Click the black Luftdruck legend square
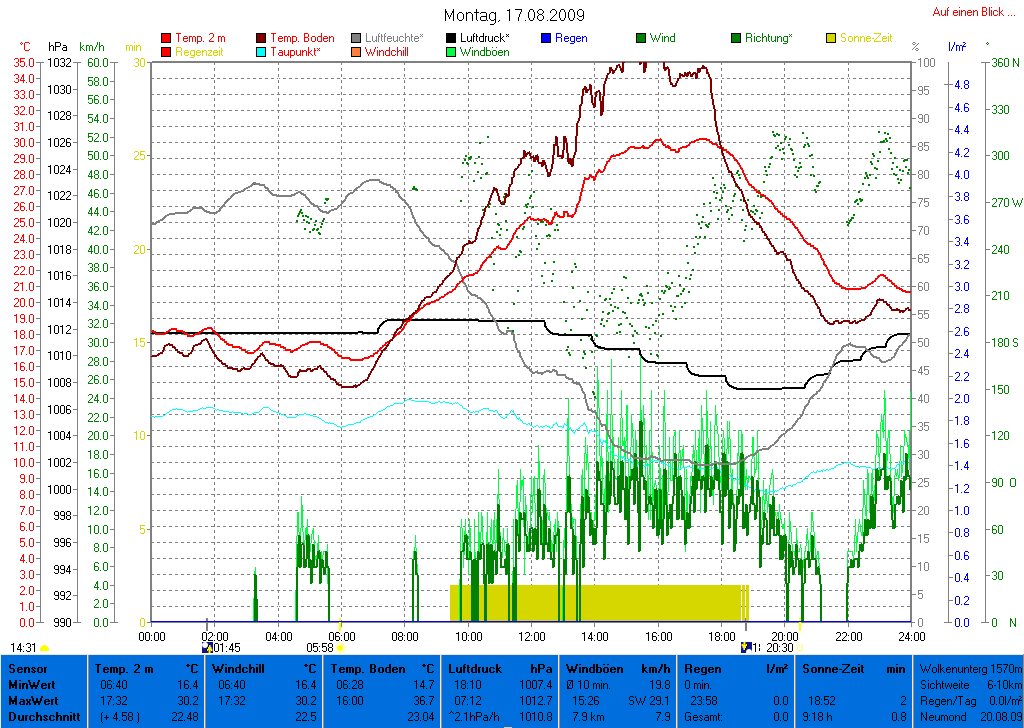 pyautogui.click(x=452, y=38)
